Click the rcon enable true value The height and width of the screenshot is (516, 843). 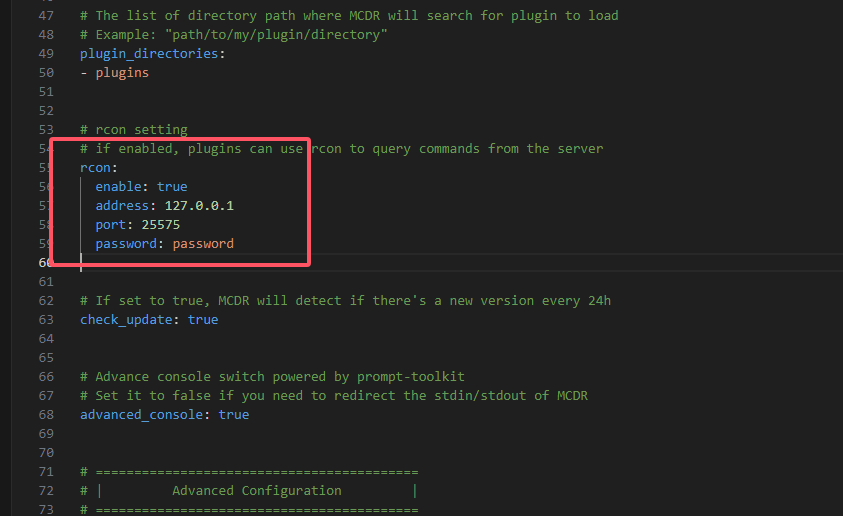tap(172, 187)
